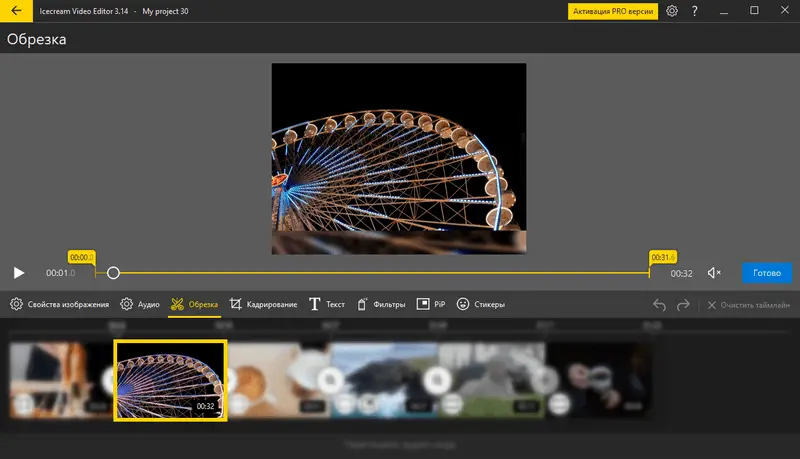The width and height of the screenshot is (800, 459).
Task: Undo the last action
Action: coord(659,305)
